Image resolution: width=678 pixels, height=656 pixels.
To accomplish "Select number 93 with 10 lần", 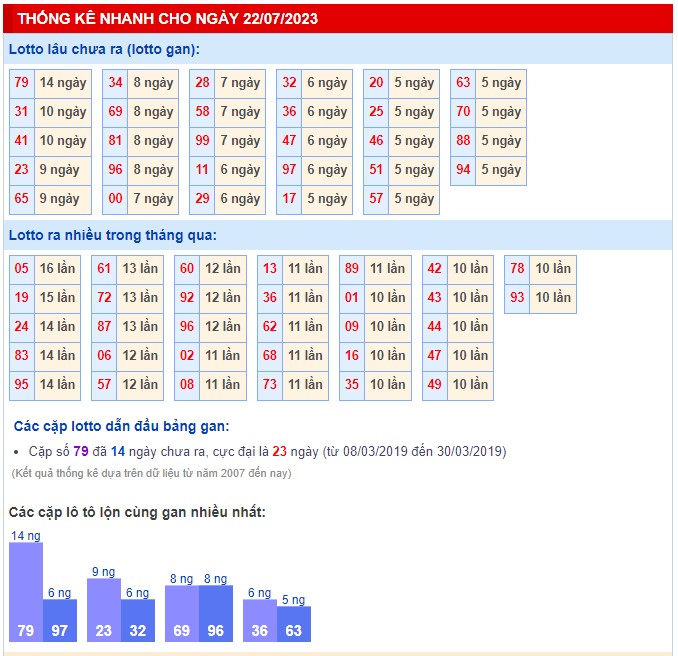I will tap(517, 298).
